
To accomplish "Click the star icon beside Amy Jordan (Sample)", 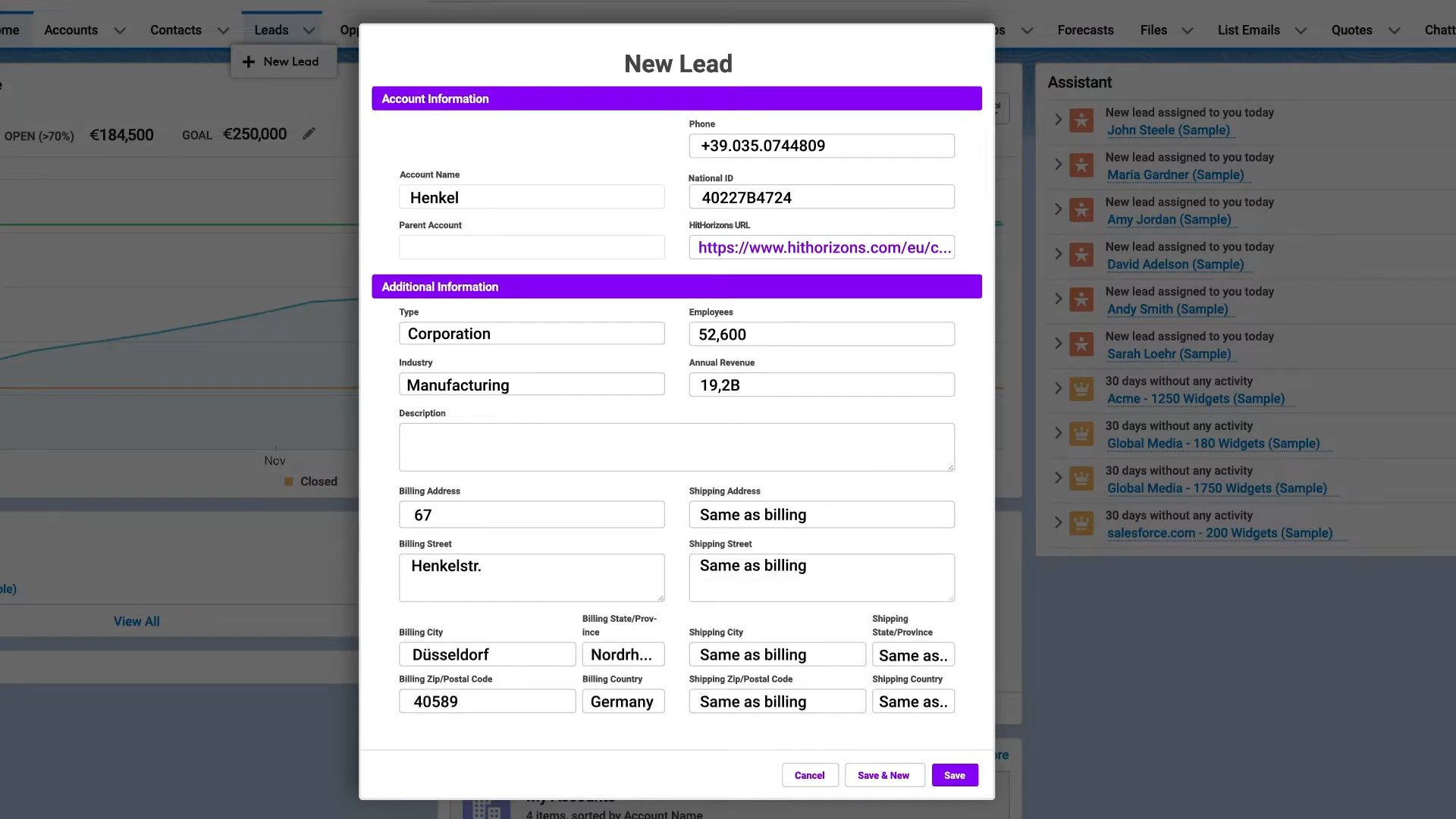I will tap(1081, 210).
